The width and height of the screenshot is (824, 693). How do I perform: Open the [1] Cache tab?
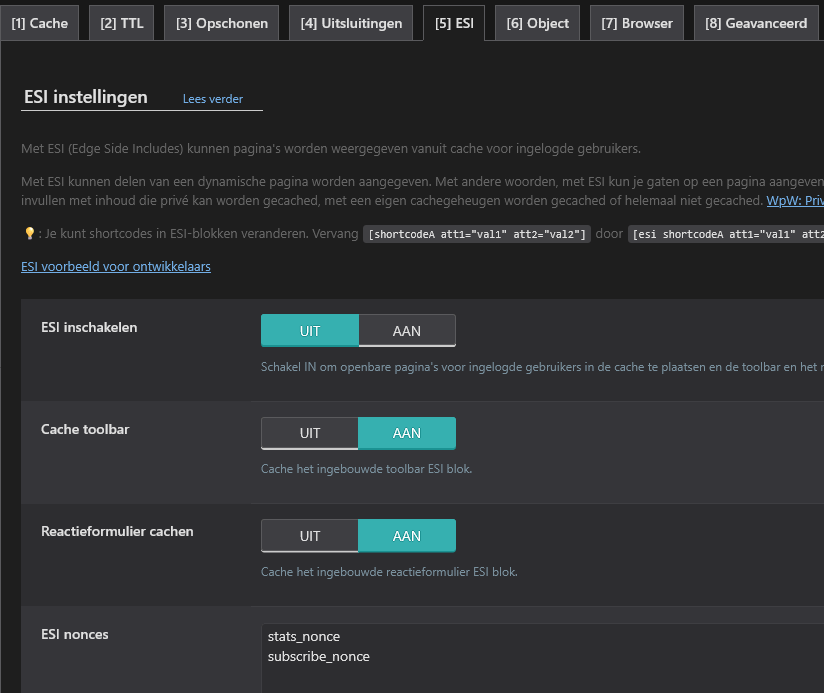40,23
